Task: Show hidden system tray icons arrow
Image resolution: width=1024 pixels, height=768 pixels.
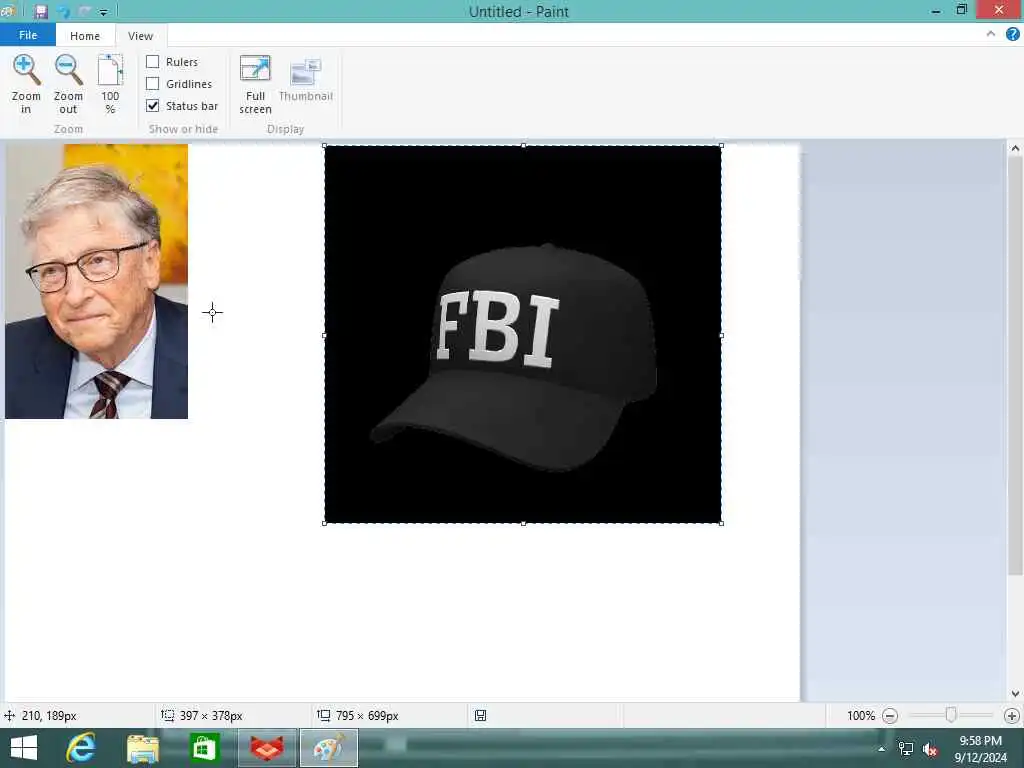Action: click(882, 749)
